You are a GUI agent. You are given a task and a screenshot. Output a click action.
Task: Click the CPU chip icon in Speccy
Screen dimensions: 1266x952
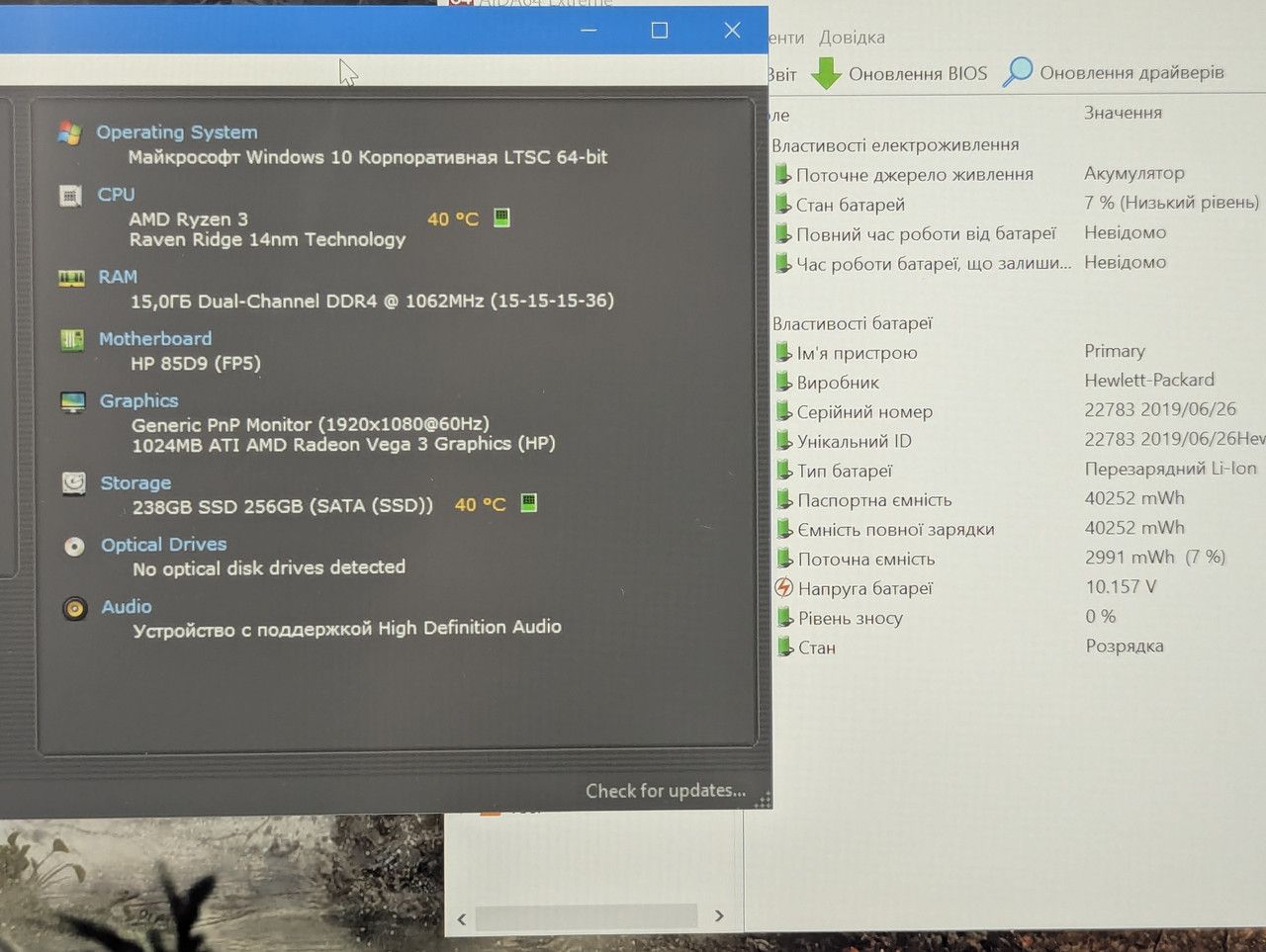click(x=70, y=196)
